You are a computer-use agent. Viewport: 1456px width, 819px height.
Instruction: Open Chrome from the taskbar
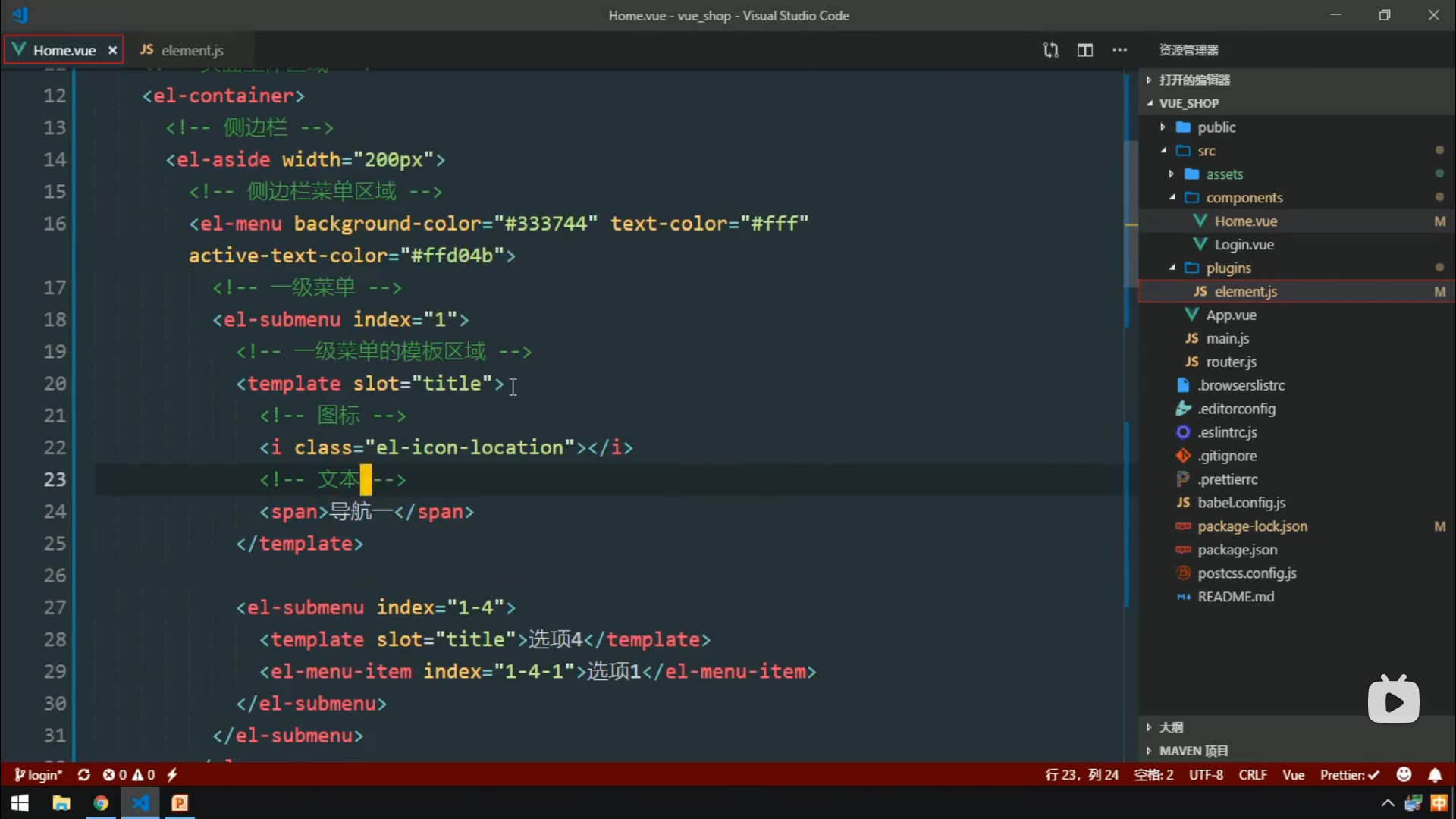(x=101, y=803)
